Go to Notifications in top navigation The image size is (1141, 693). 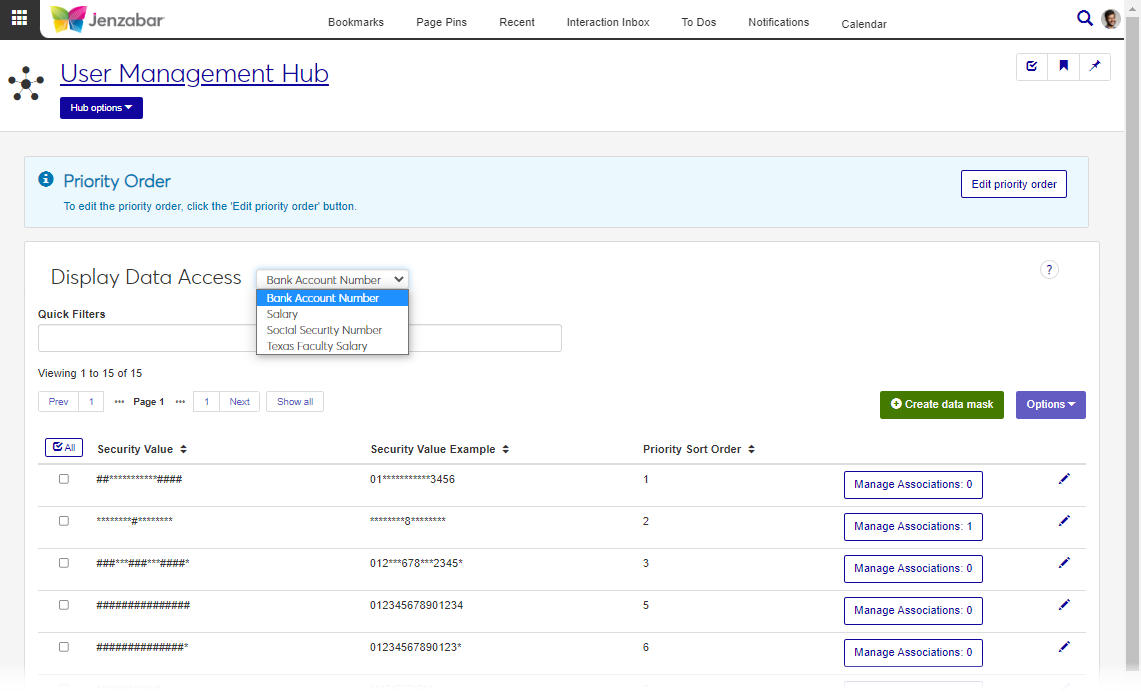click(x=778, y=22)
